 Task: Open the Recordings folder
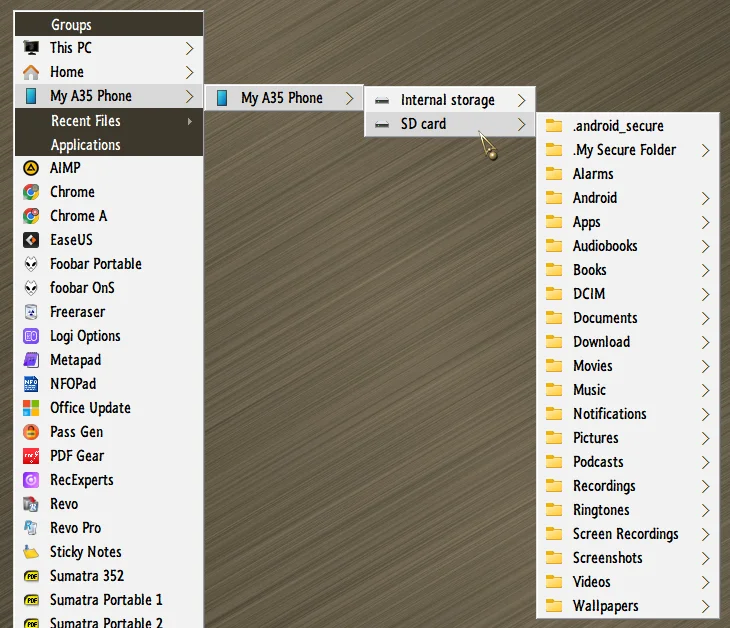[x=628, y=486]
